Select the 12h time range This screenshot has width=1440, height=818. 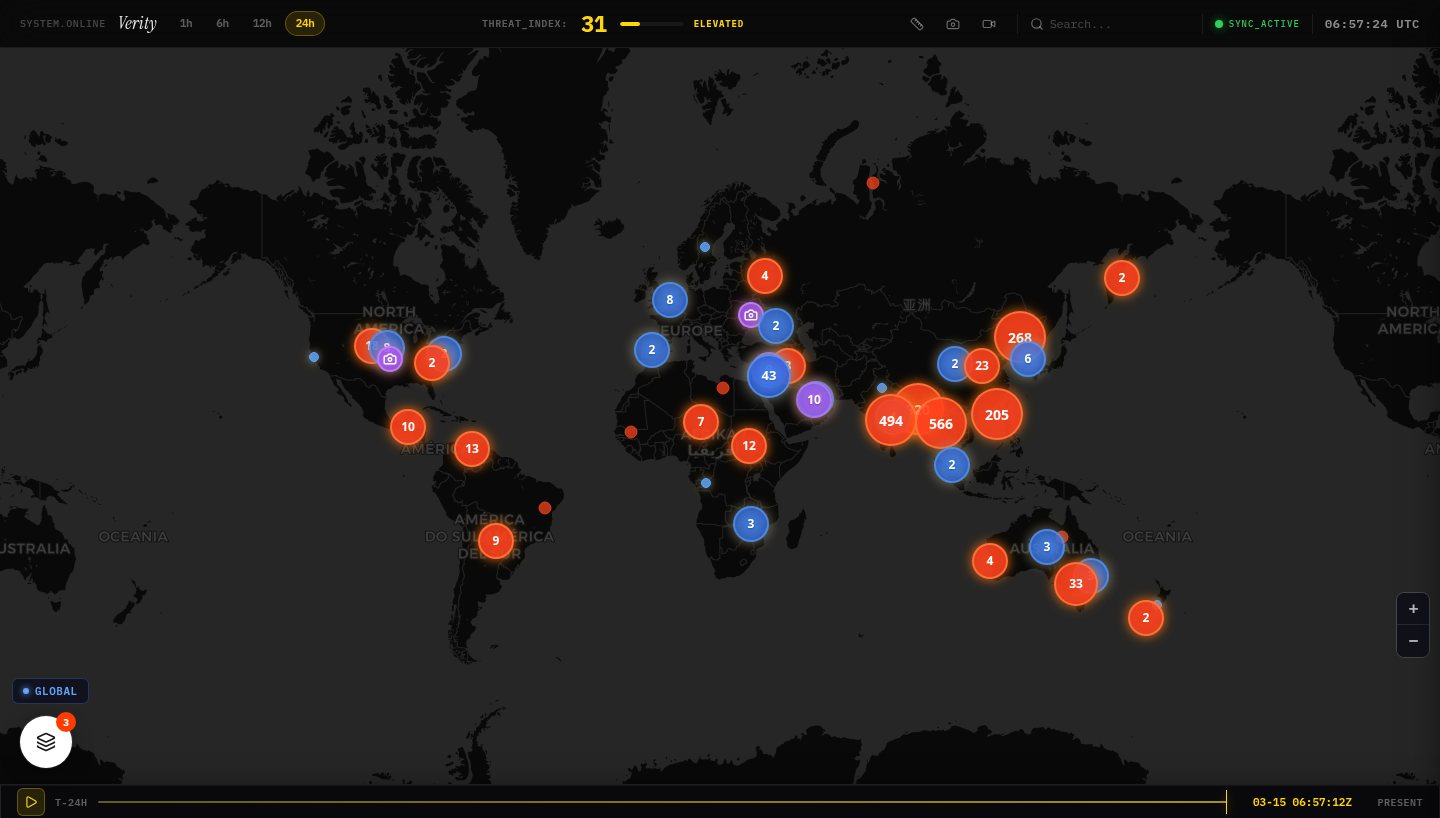coord(262,23)
